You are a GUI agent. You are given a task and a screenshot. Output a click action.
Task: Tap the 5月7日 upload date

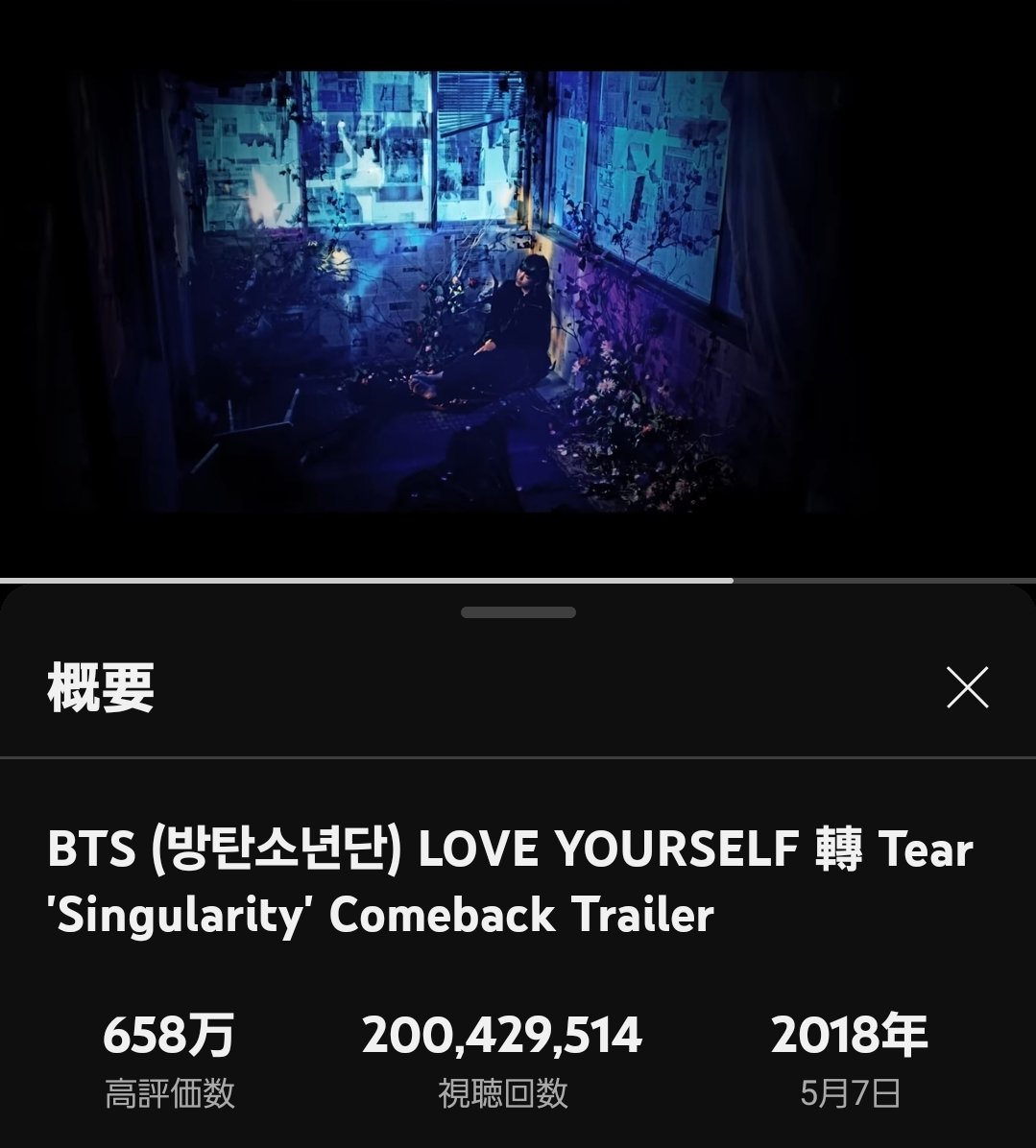tap(850, 1093)
